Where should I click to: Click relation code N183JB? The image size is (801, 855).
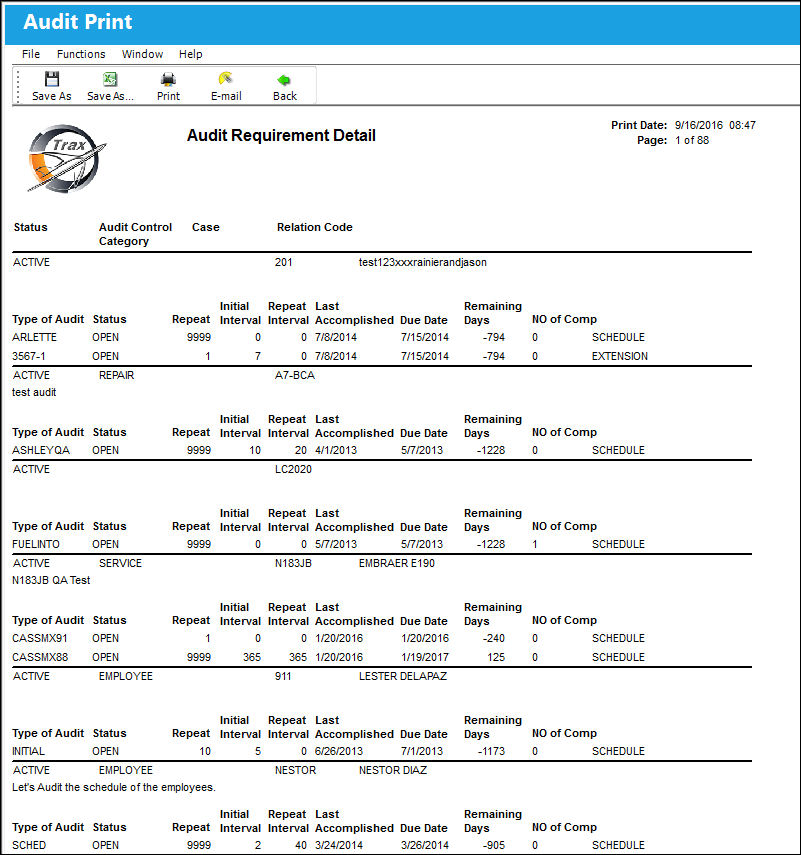(x=293, y=563)
